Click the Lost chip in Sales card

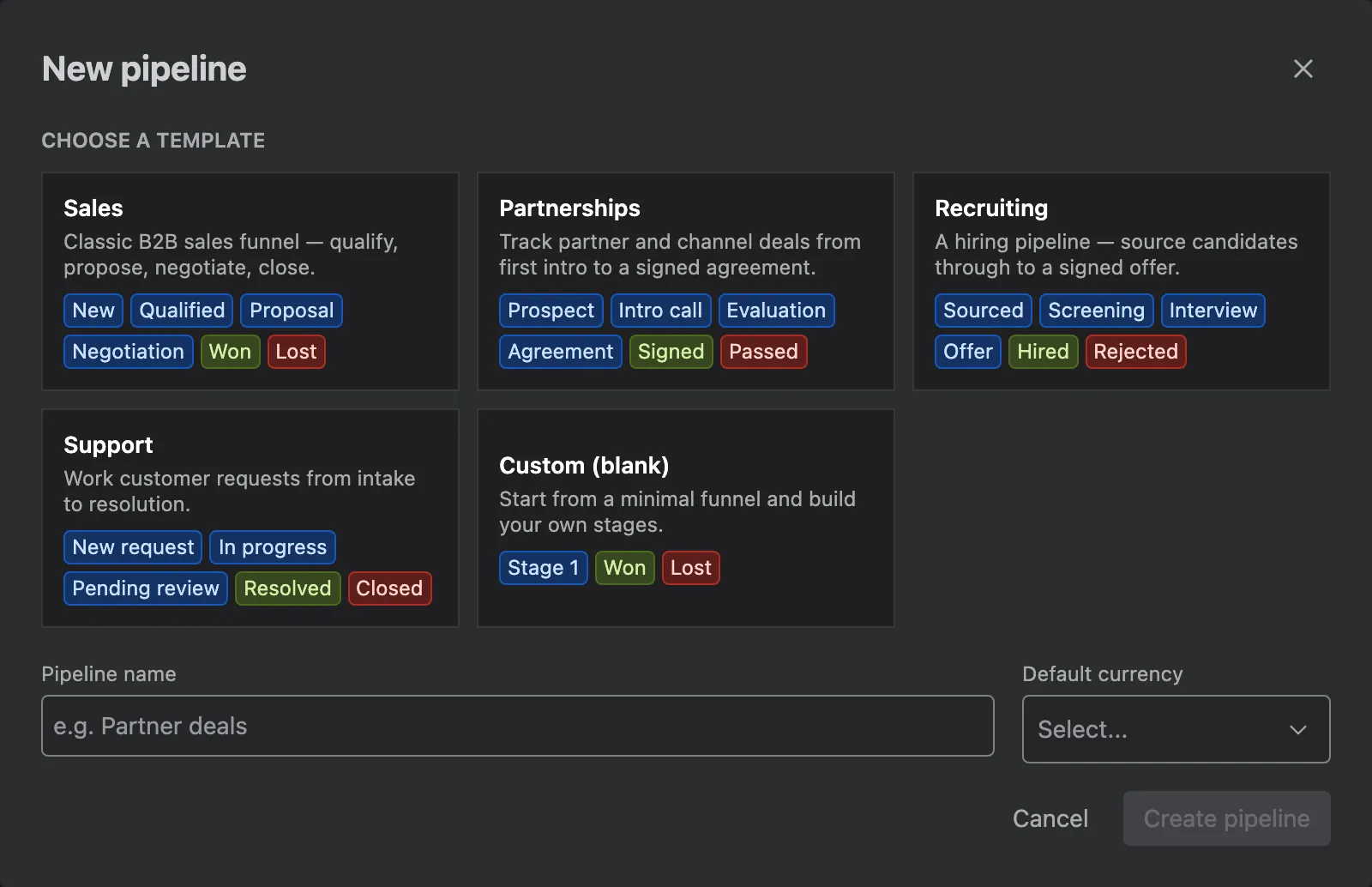[296, 352]
